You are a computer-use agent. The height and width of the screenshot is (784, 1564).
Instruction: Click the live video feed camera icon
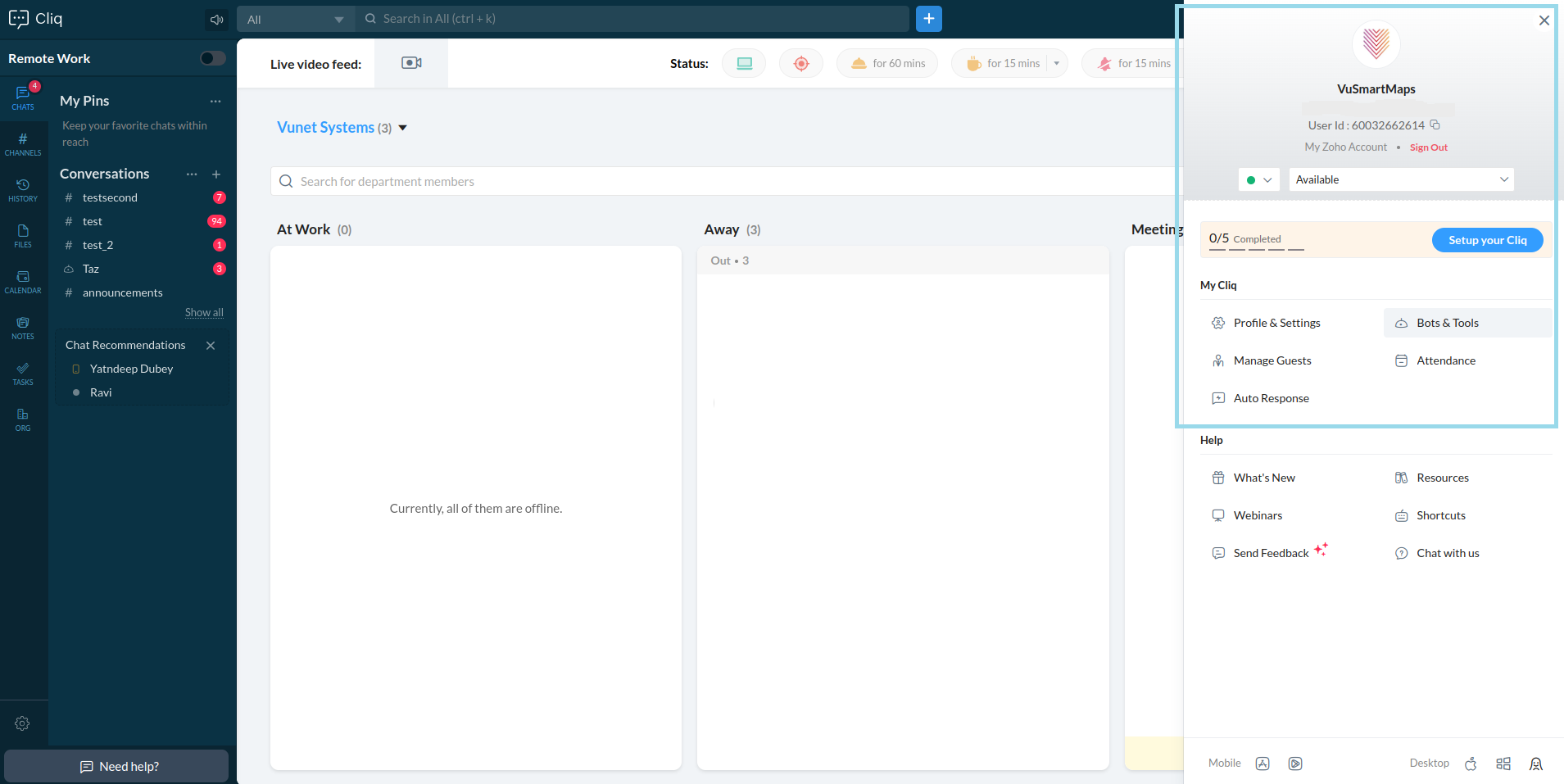[411, 63]
